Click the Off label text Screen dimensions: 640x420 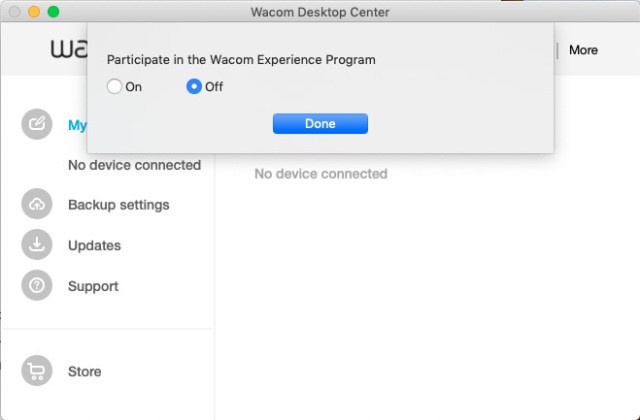pyautogui.click(x=214, y=87)
